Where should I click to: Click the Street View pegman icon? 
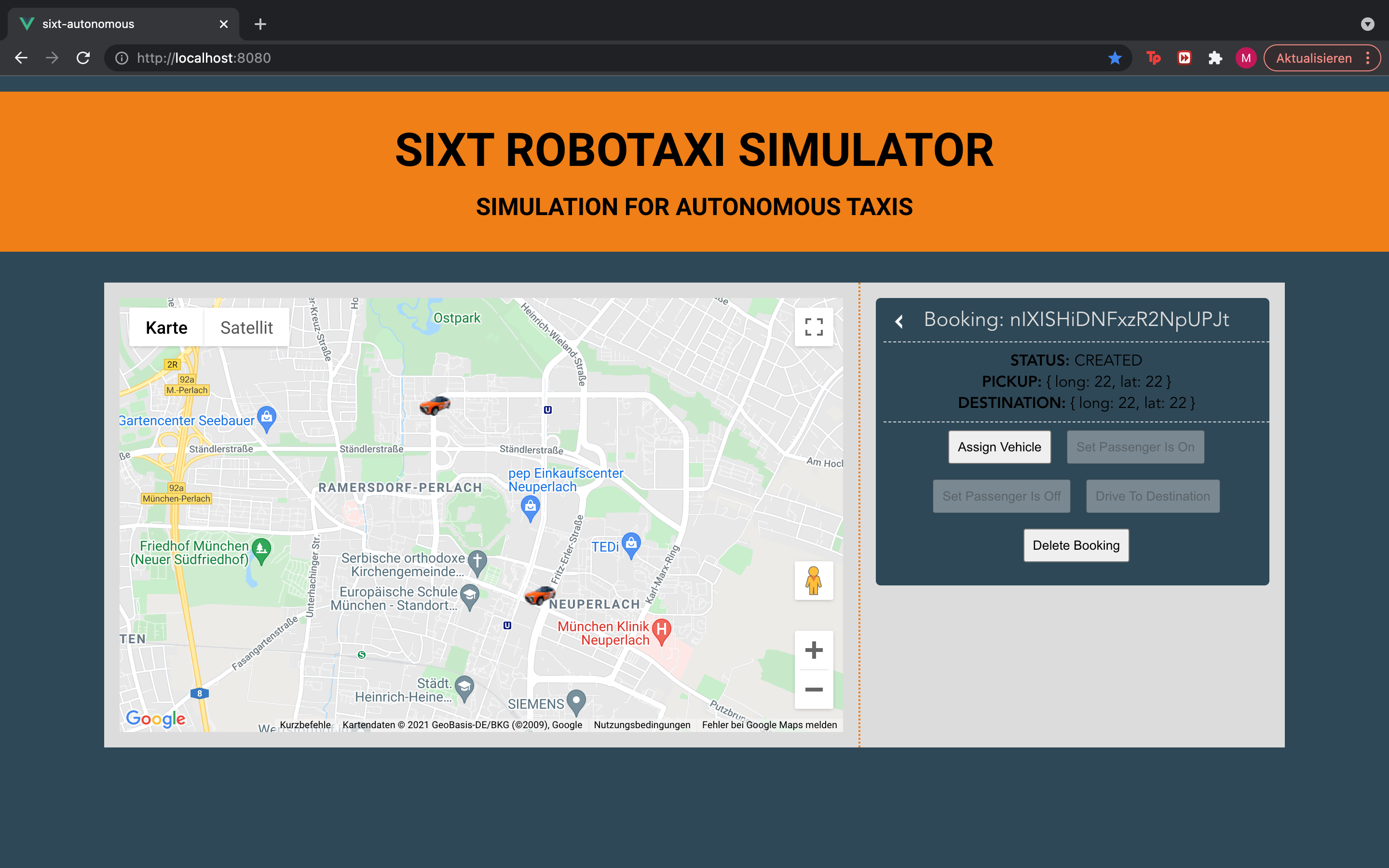pos(813,581)
